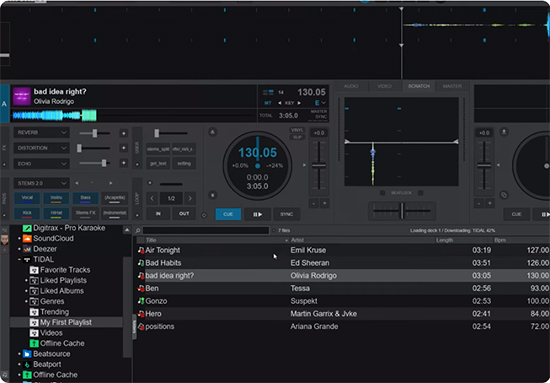Toggle the HiHat stem pad

point(56,213)
